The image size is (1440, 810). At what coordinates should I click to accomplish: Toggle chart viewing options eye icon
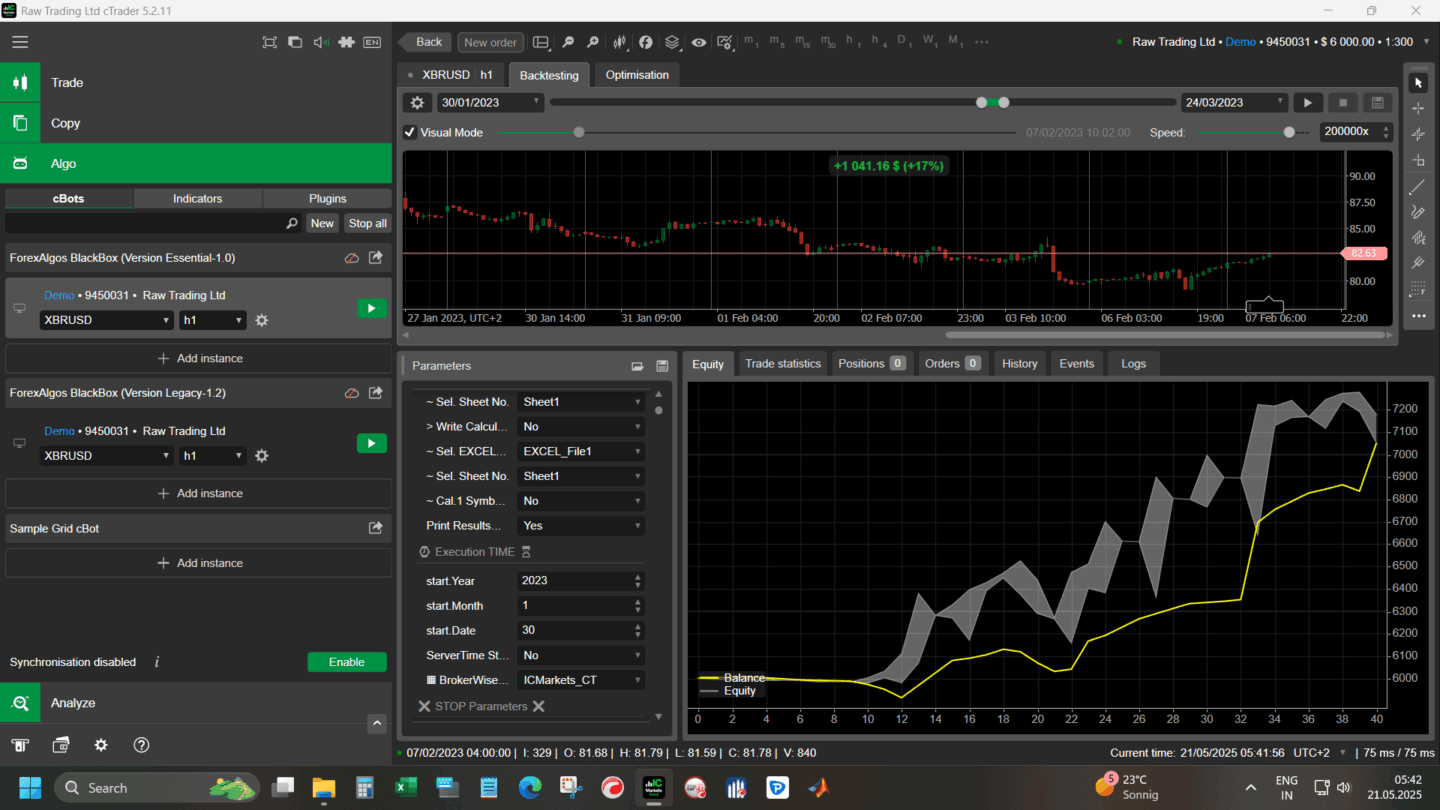pos(698,42)
